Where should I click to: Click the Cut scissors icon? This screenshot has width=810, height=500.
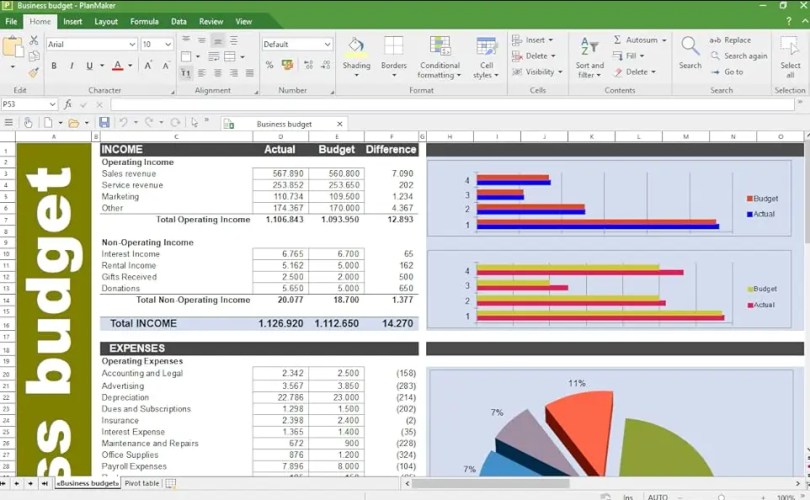point(34,40)
